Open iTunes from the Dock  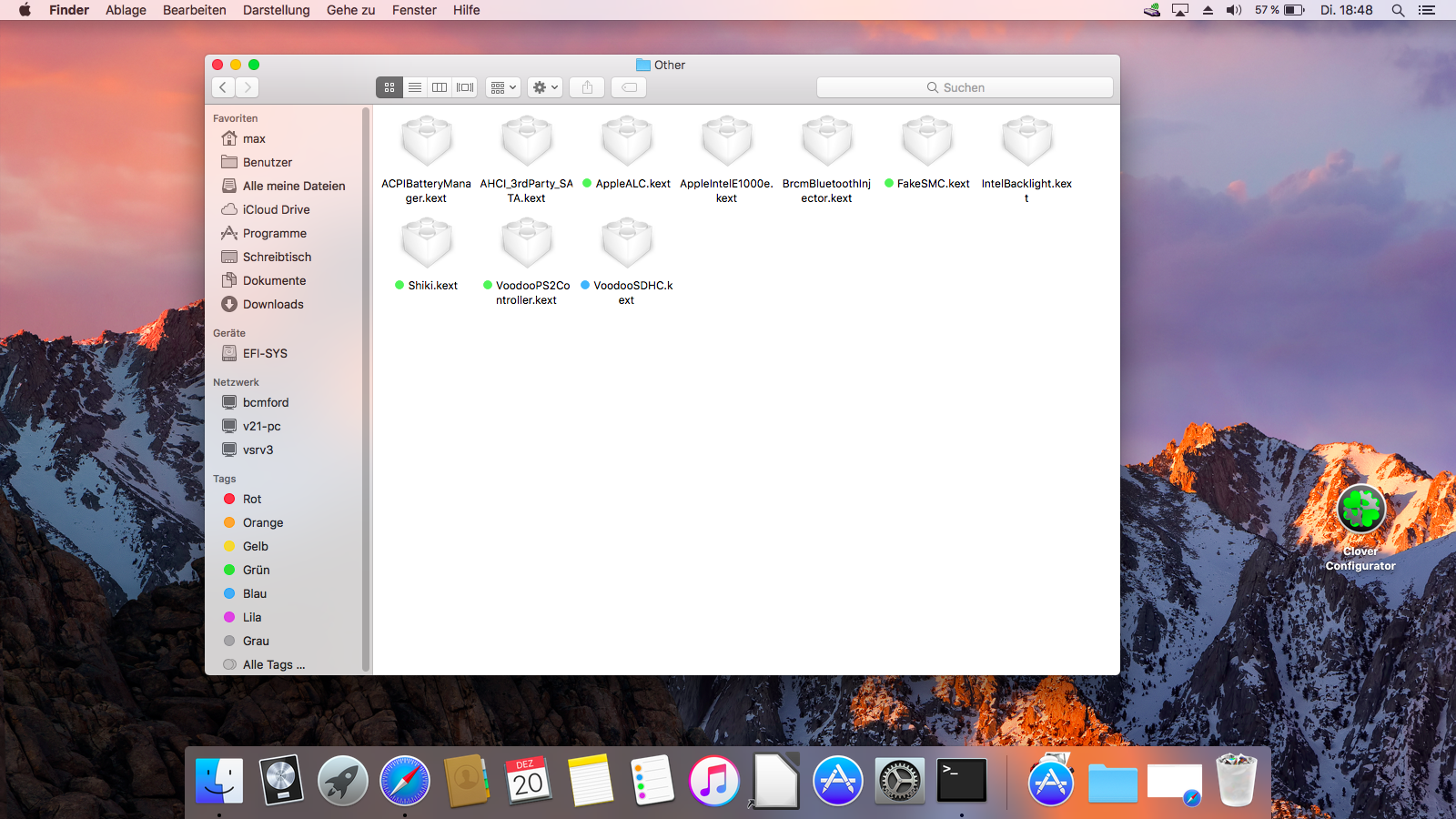(x=714, y=781)
